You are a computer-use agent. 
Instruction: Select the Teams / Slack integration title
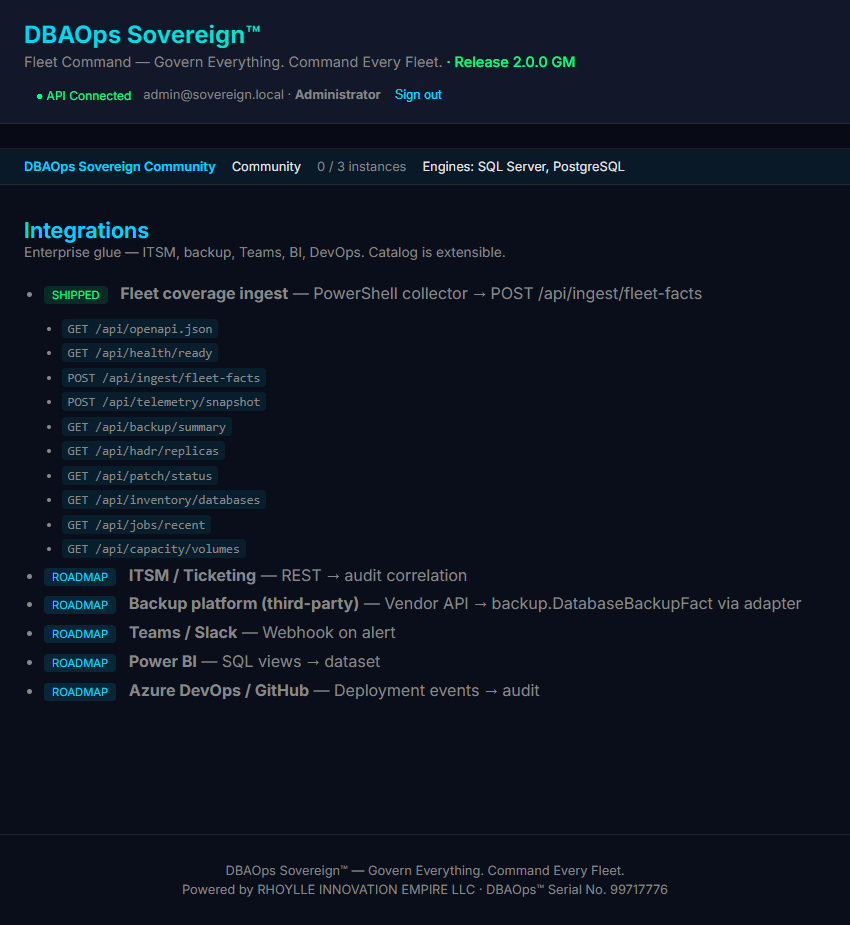(x=183, y=632)
